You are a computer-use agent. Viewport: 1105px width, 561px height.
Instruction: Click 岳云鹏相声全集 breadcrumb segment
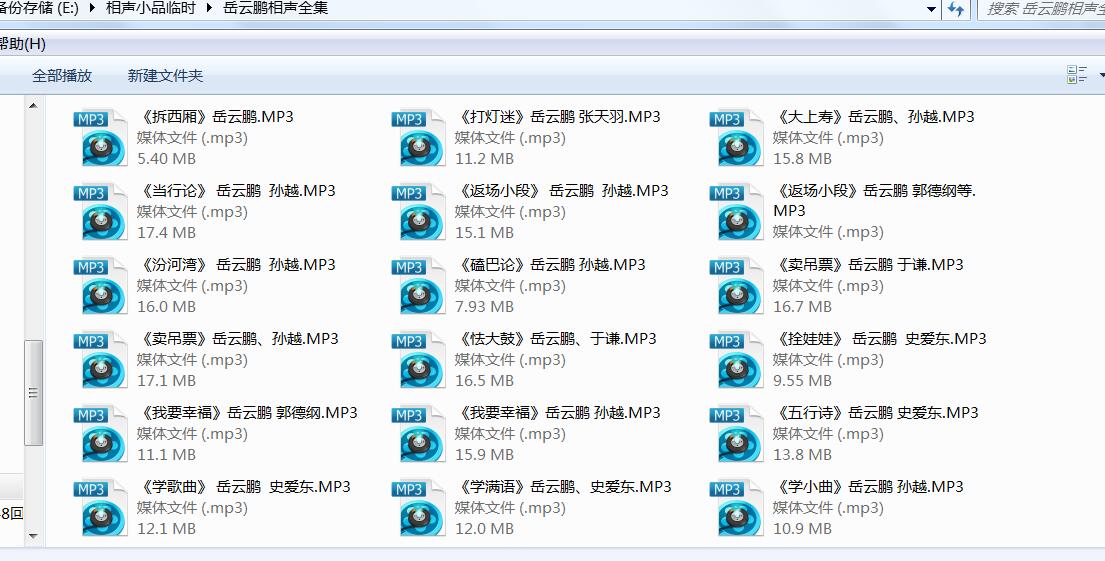tap(276, 8)
